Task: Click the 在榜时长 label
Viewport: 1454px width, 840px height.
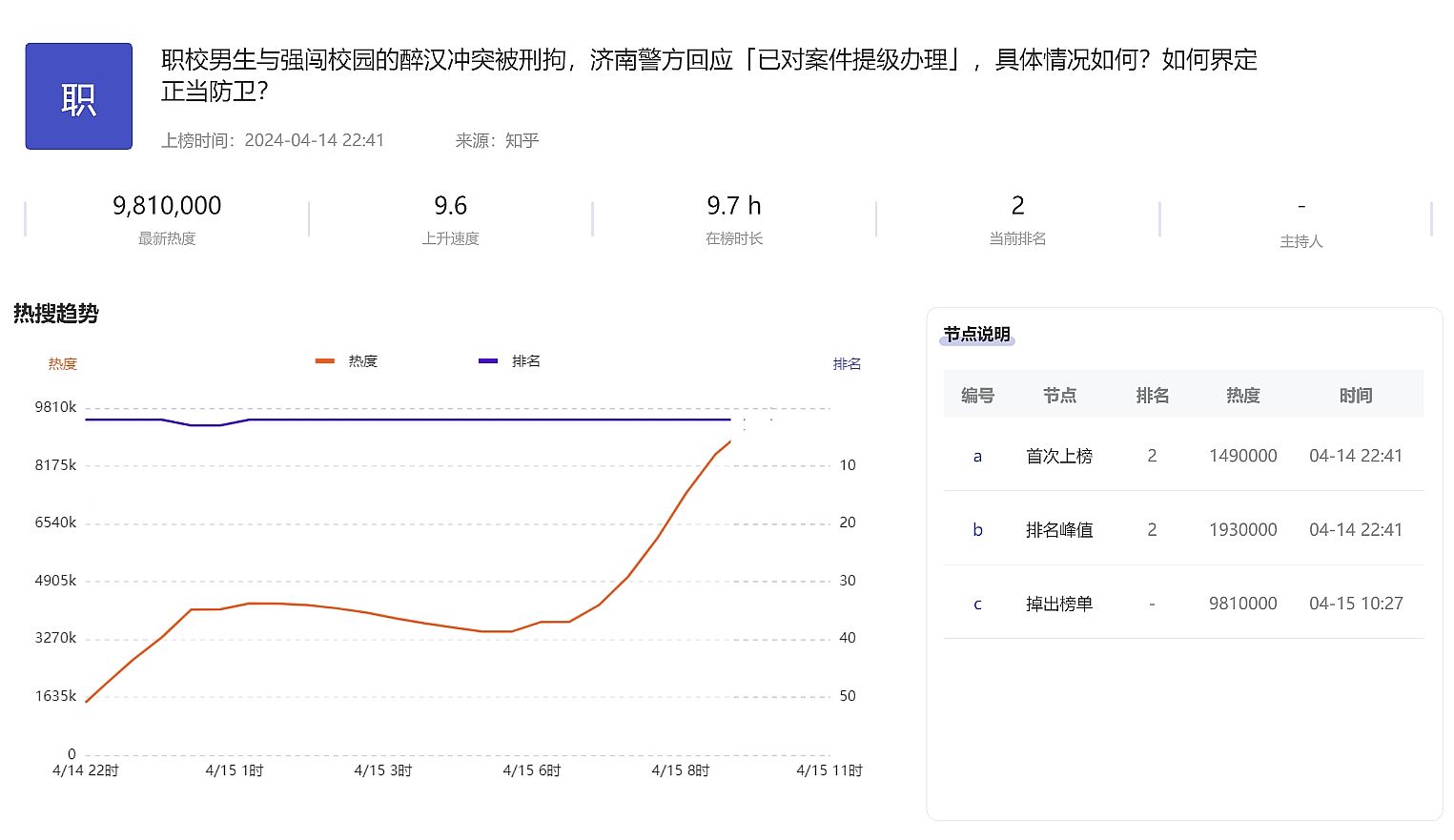Action: pyautogui.click(x=734, y=238)
